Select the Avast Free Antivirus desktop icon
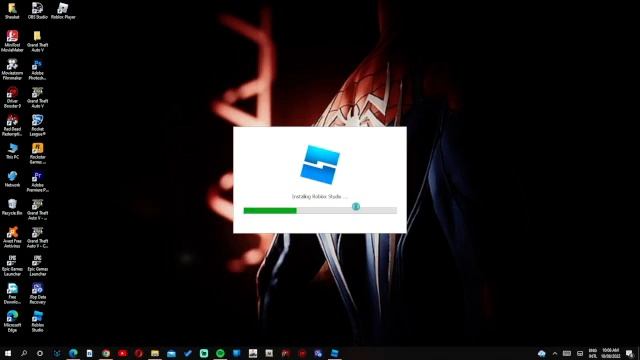640x360 pixels. tap(12, 238)
